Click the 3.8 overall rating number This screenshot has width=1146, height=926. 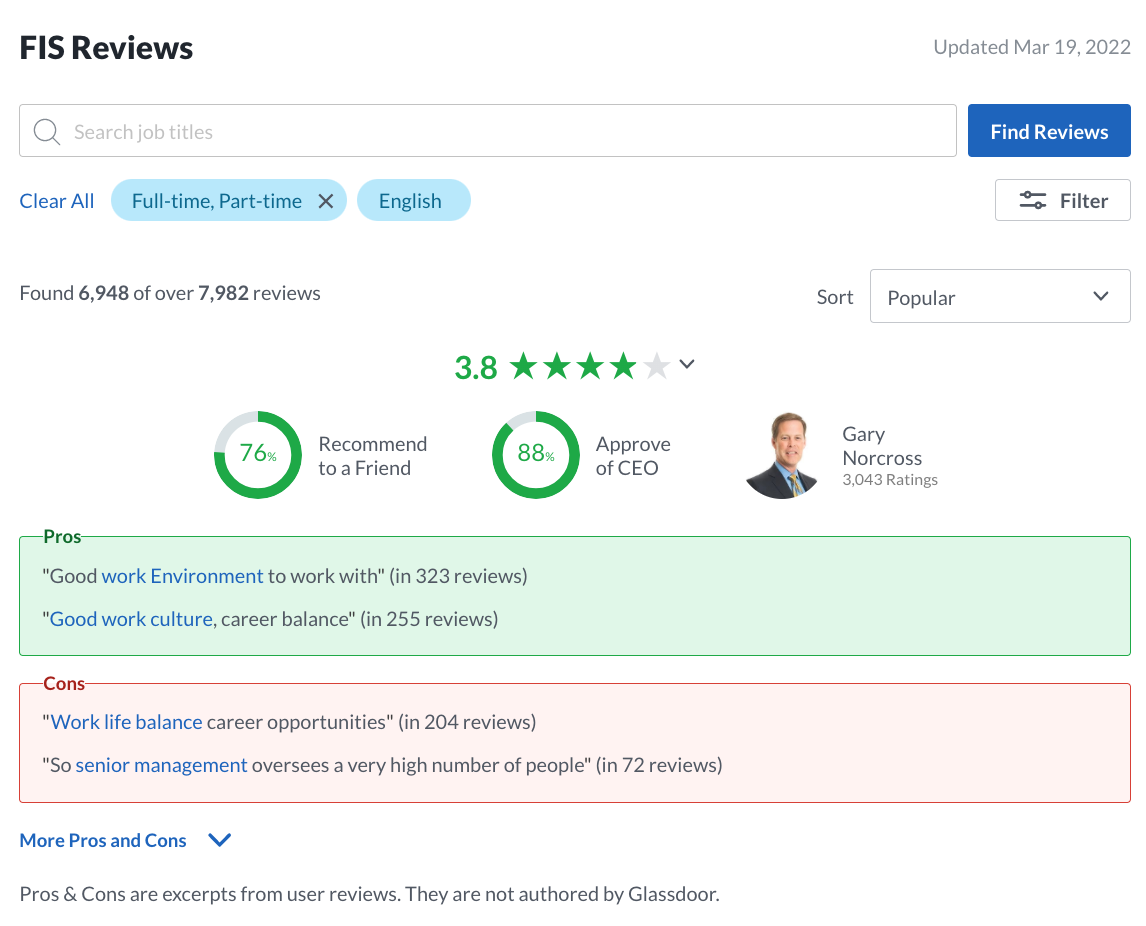476,367
